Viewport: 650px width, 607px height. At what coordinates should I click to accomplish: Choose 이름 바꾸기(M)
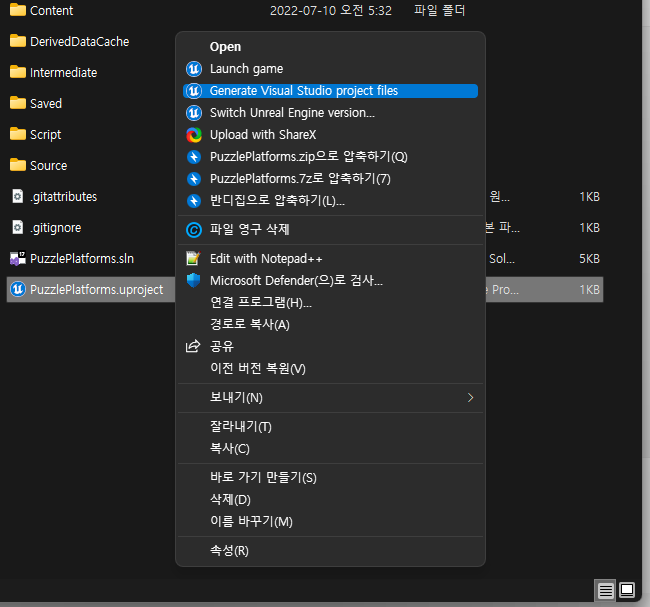pyautogui.click(x=330, y=522)
